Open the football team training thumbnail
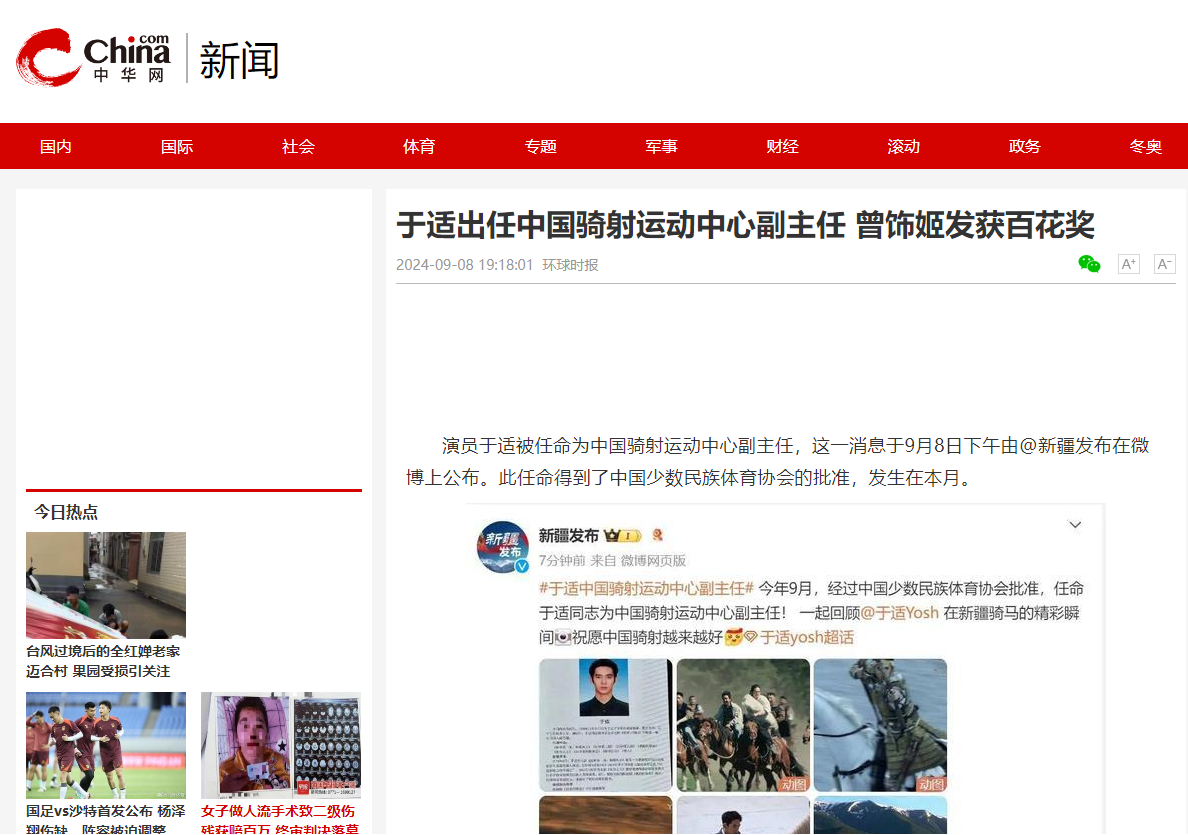This screenshot has width=1188, height=835. tap(106, 745)
